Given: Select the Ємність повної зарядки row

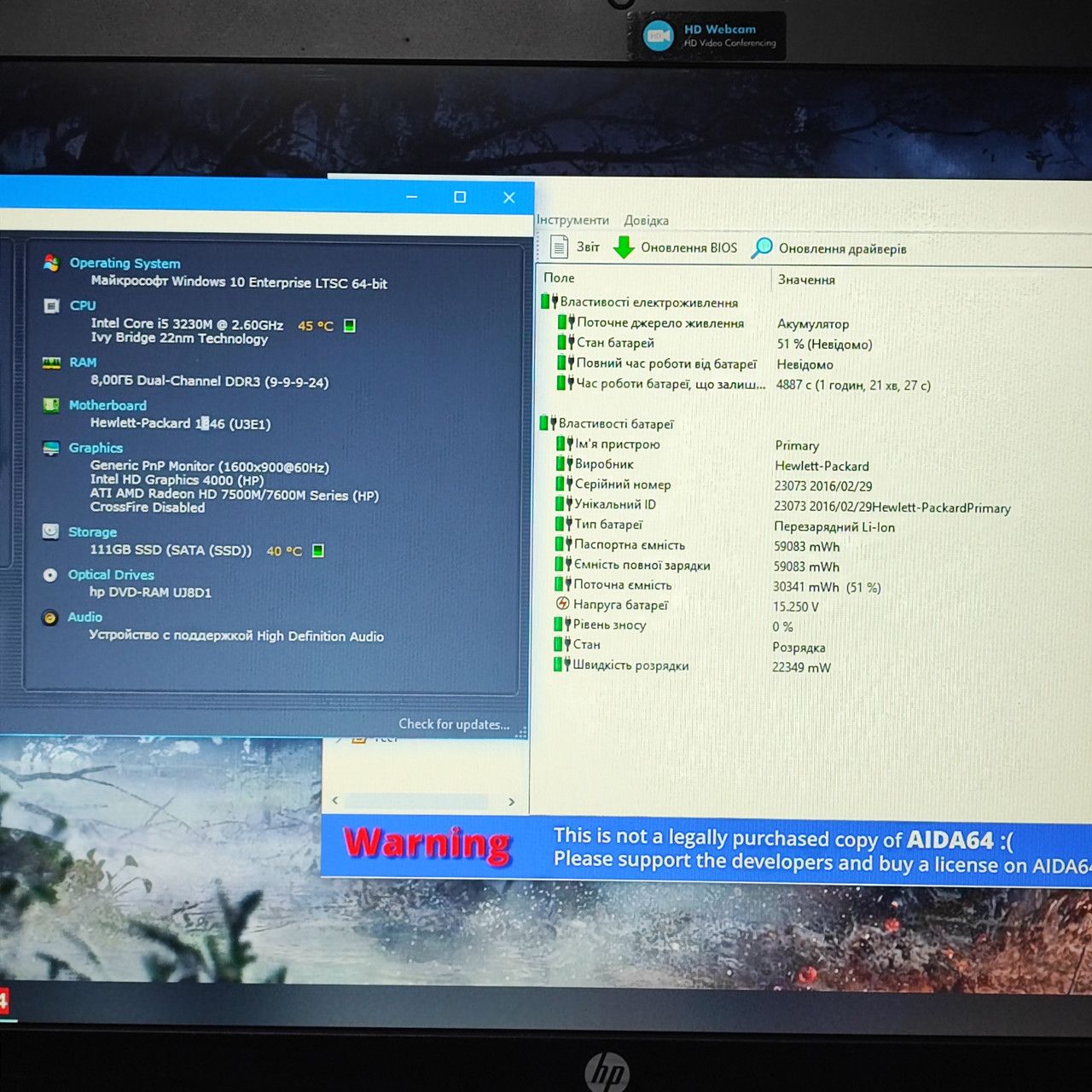Looking at the screenshot, I should tap(633, 565).
